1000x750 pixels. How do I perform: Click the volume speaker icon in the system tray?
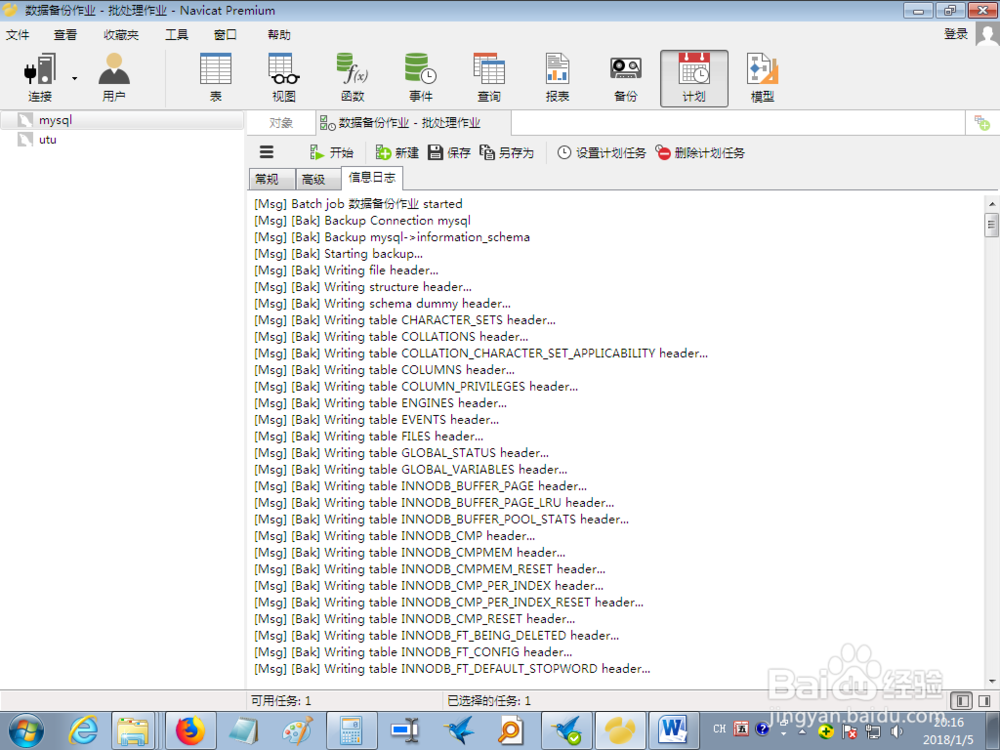pyautogui.click(x=896, y=731)
